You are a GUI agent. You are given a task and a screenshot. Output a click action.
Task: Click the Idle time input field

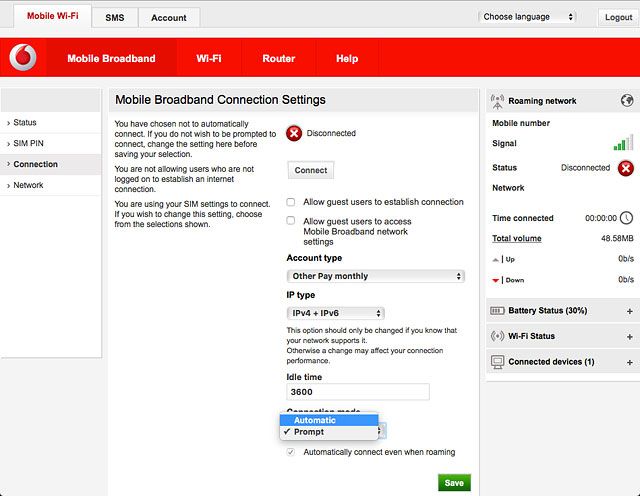358,392
